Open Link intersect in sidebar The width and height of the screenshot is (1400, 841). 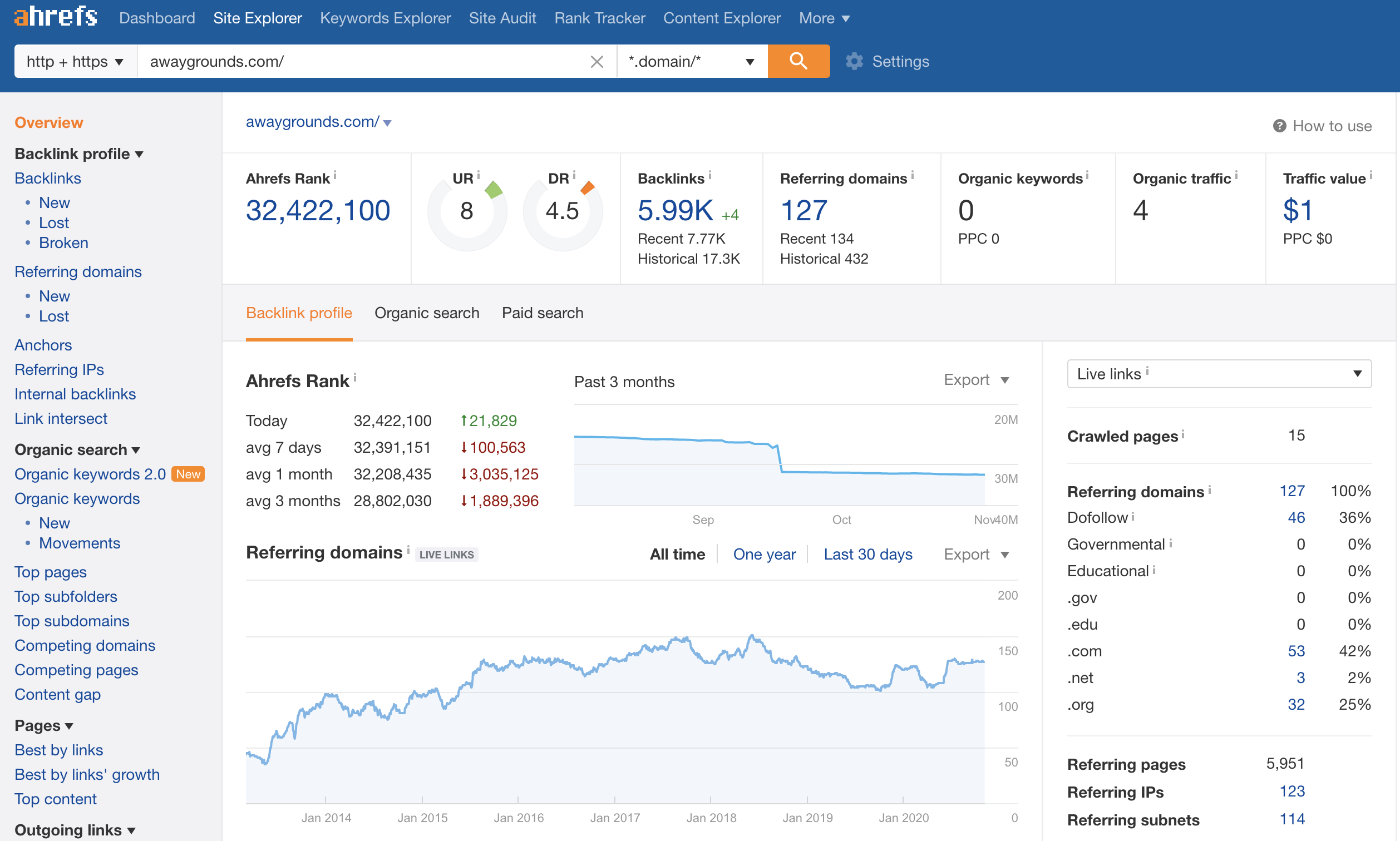[x=61, y=418]
